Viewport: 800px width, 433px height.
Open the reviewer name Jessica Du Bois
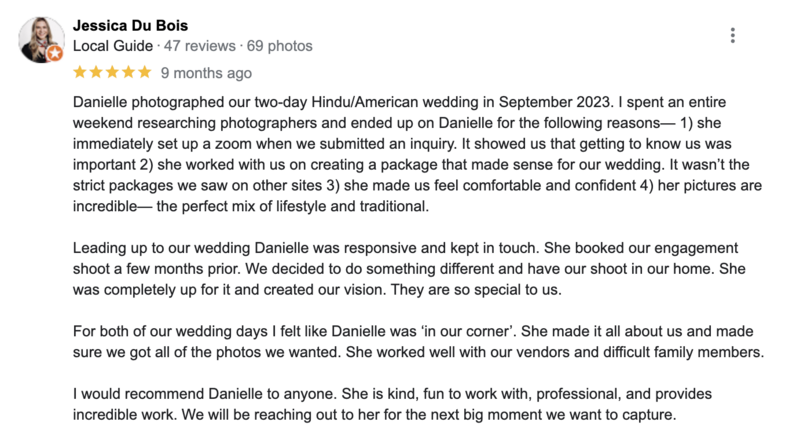[x=130, y=25]
